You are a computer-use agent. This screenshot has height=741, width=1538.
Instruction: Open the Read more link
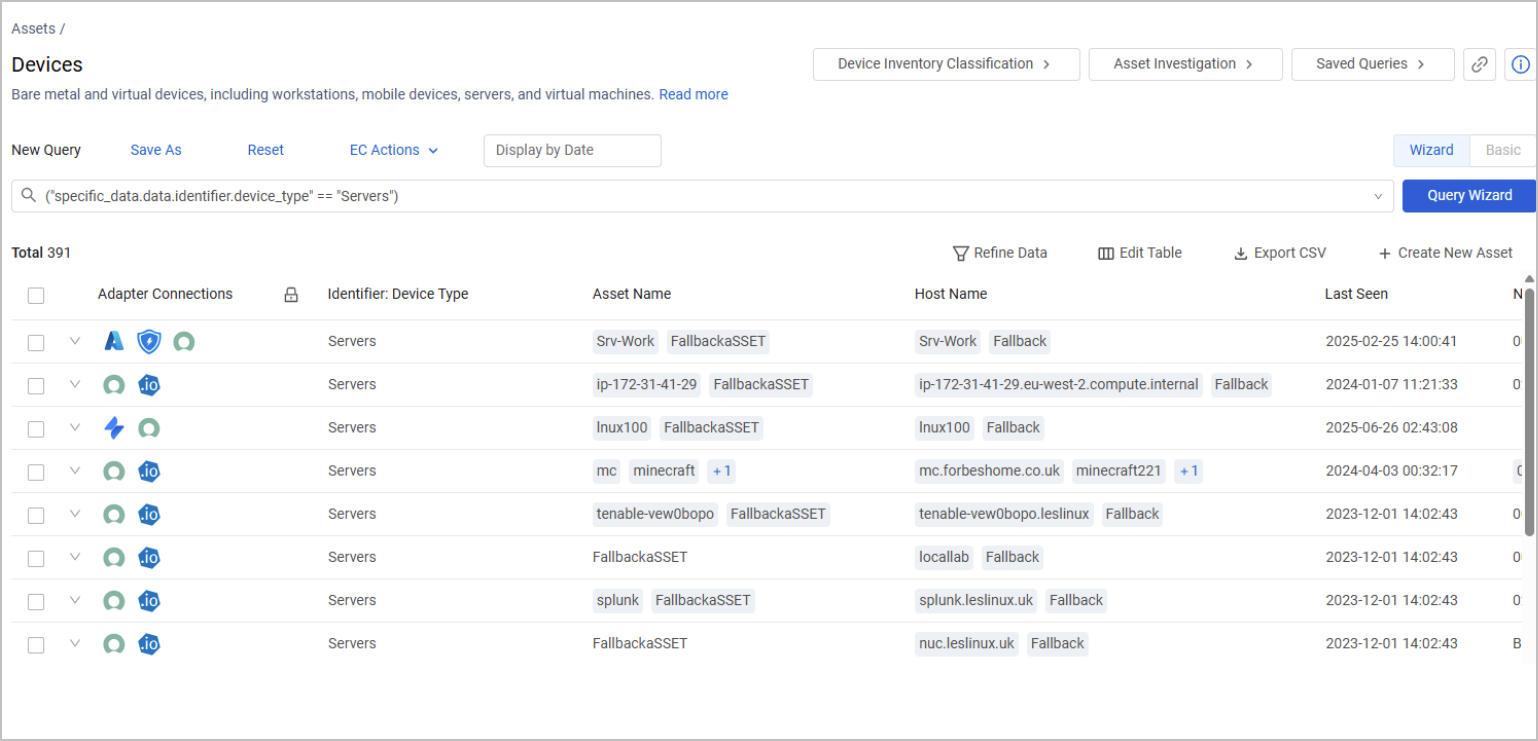[693, 94]
